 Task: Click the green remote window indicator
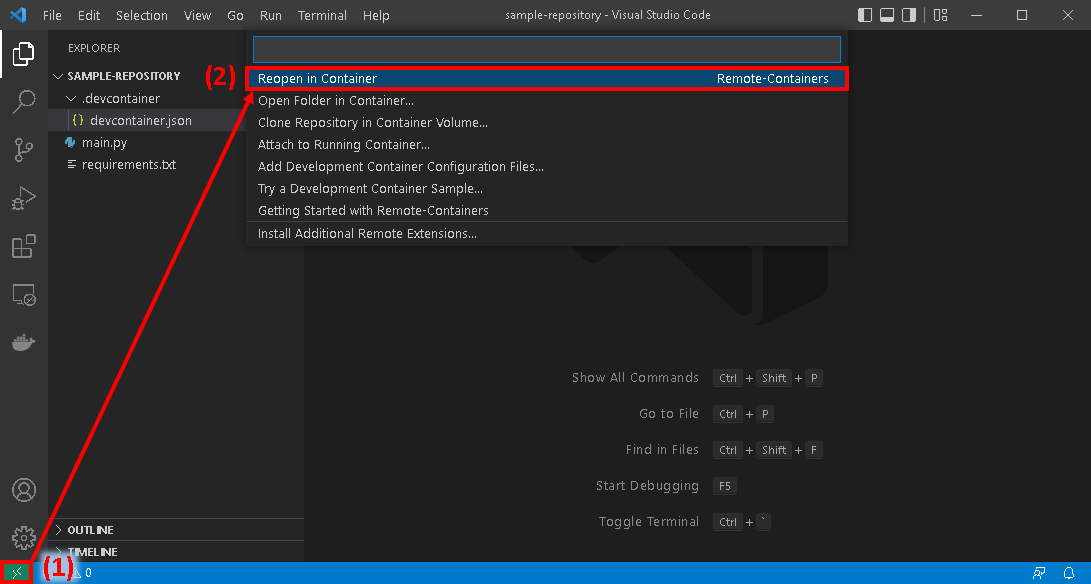pyautogui.click(x=16, y=573)
